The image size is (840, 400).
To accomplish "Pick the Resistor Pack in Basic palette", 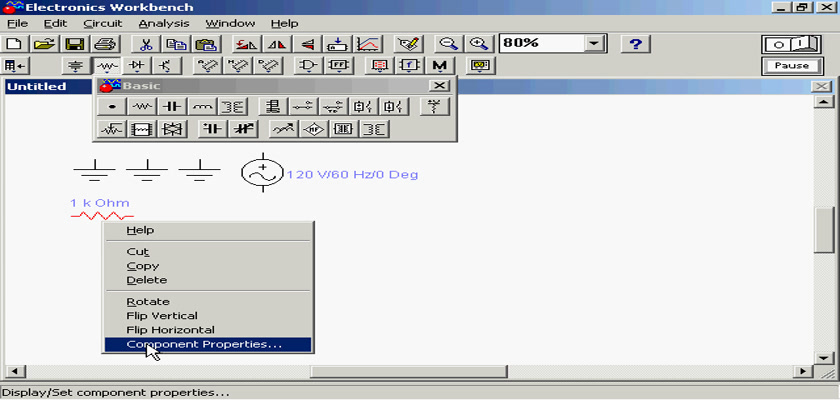I will coord(142,129).
